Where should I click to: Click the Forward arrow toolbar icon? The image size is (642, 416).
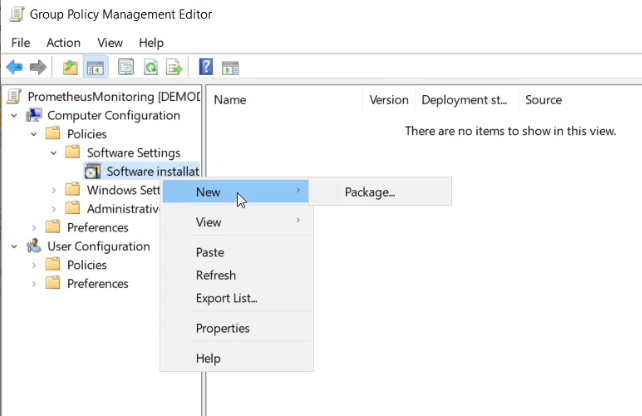click(x=38, y=68)
